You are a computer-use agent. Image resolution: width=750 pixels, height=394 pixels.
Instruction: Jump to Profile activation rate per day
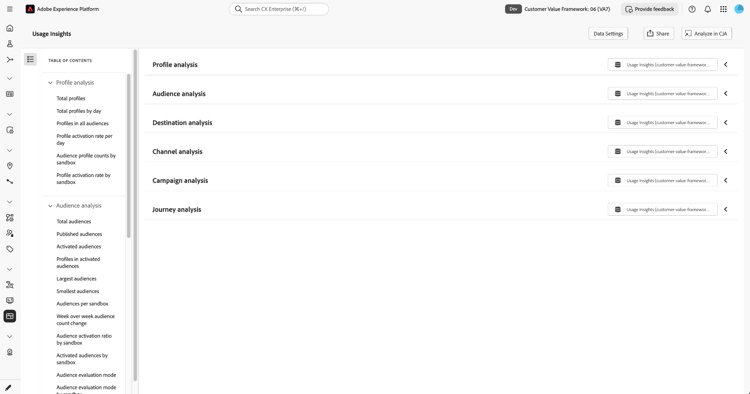tap(85, 140)
